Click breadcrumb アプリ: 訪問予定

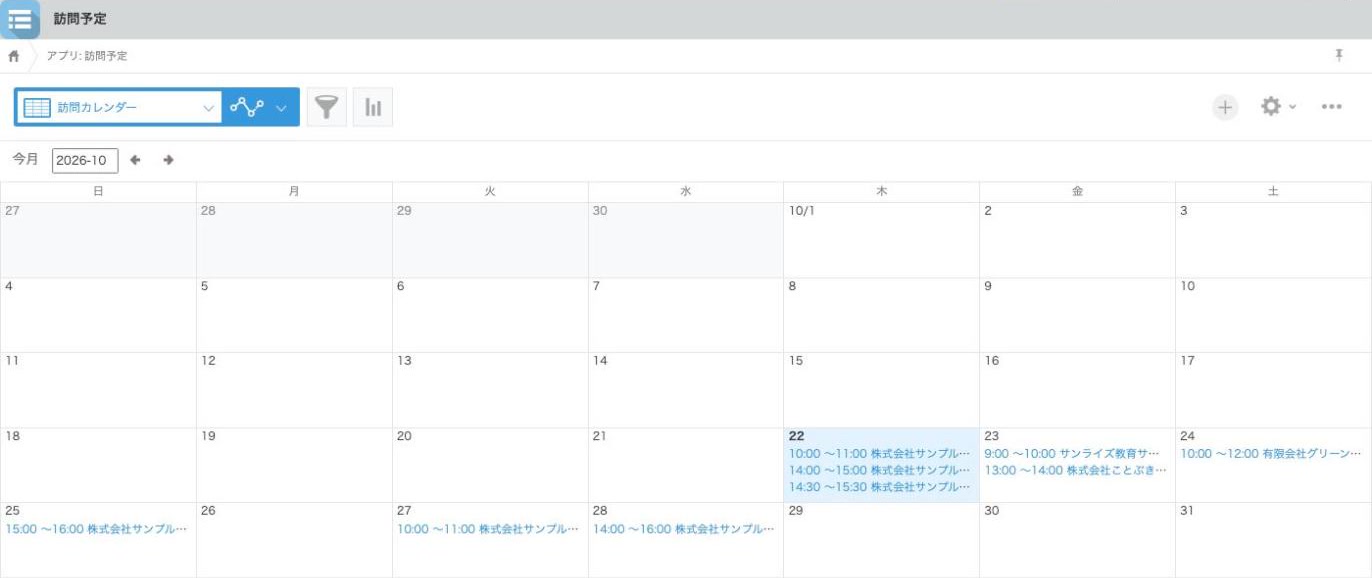click(x=87, y=56)
